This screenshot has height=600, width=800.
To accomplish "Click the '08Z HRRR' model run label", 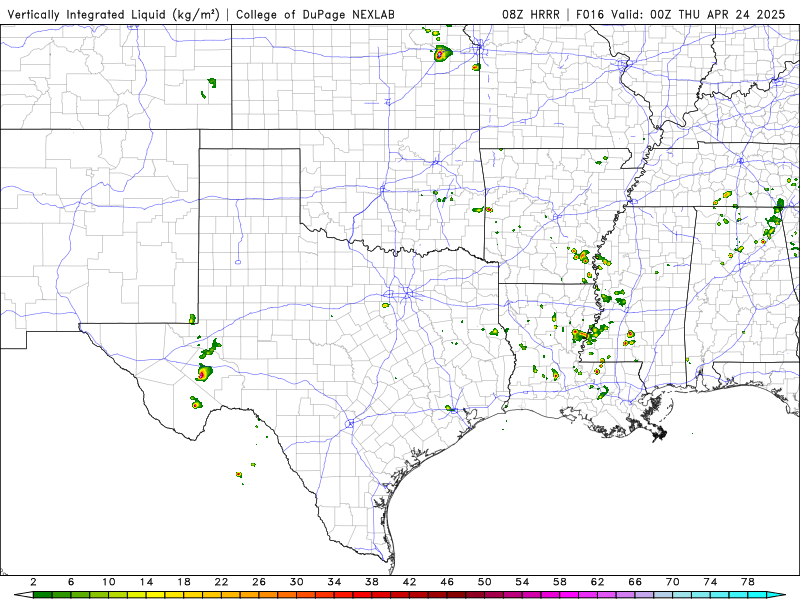I will click(x=531, y=14).
